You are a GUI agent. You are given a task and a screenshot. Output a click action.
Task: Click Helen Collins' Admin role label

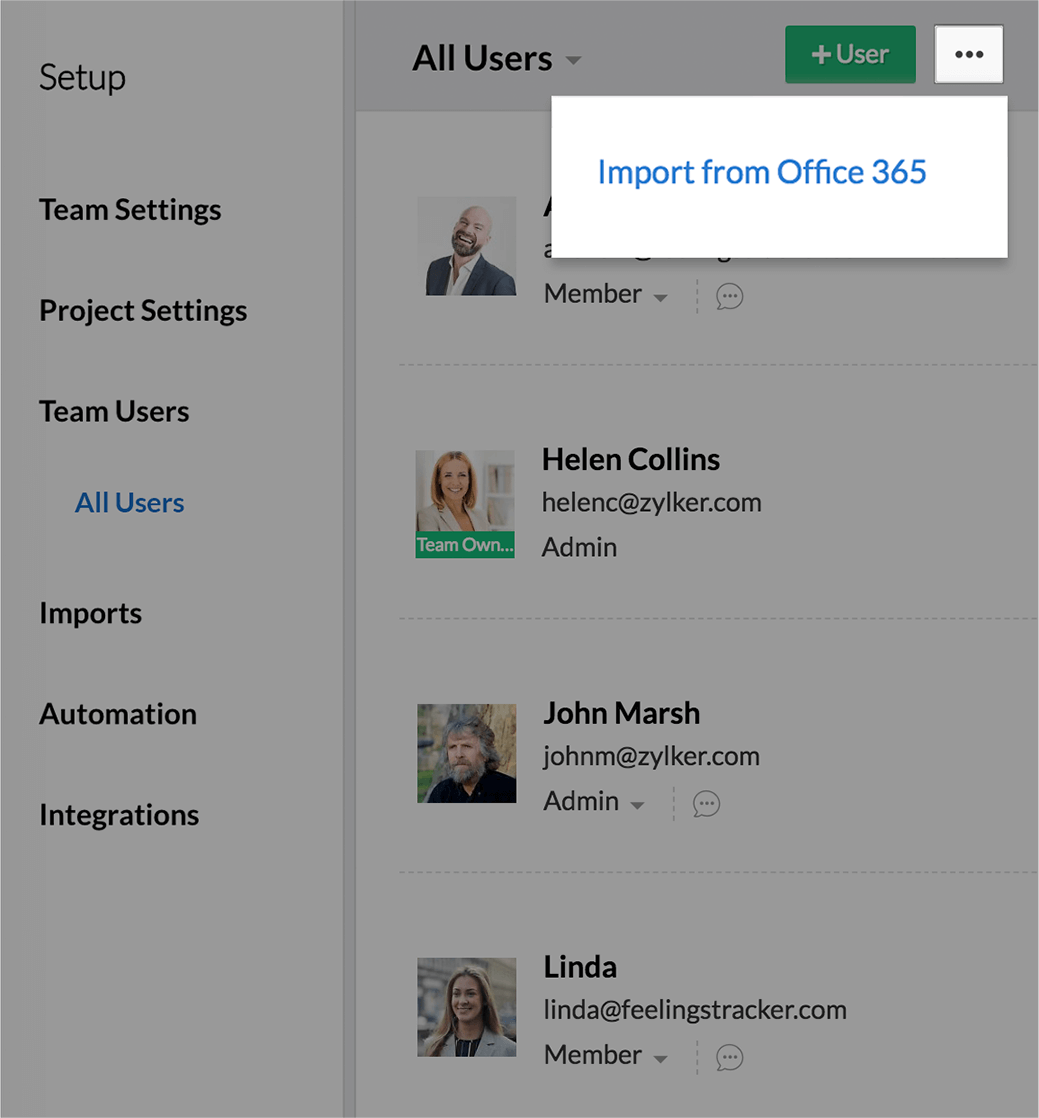pos(580,548)
